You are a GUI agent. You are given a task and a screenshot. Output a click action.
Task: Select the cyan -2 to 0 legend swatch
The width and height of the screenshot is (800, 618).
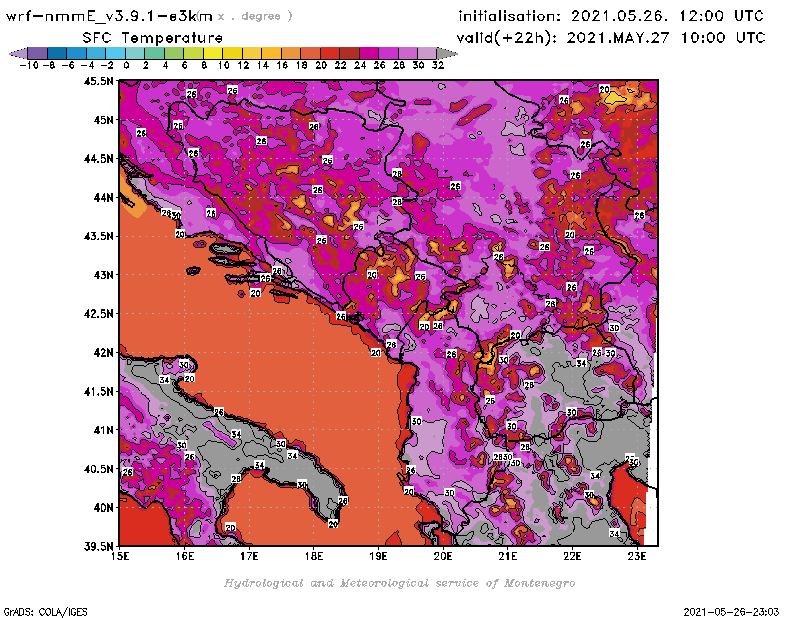pyautogui.click(x=116, y=53)
